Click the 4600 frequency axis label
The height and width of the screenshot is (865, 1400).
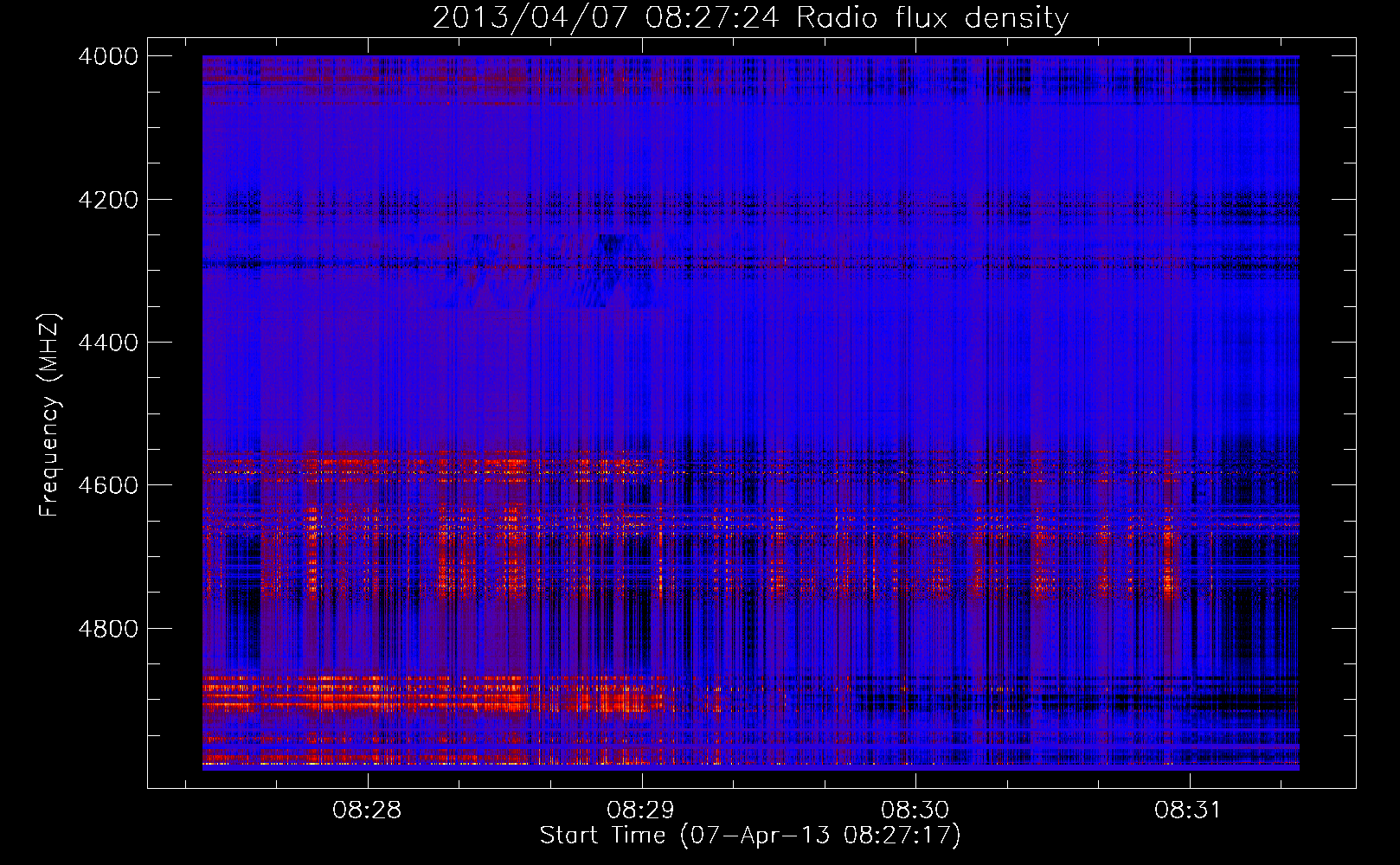pos(108,485)
